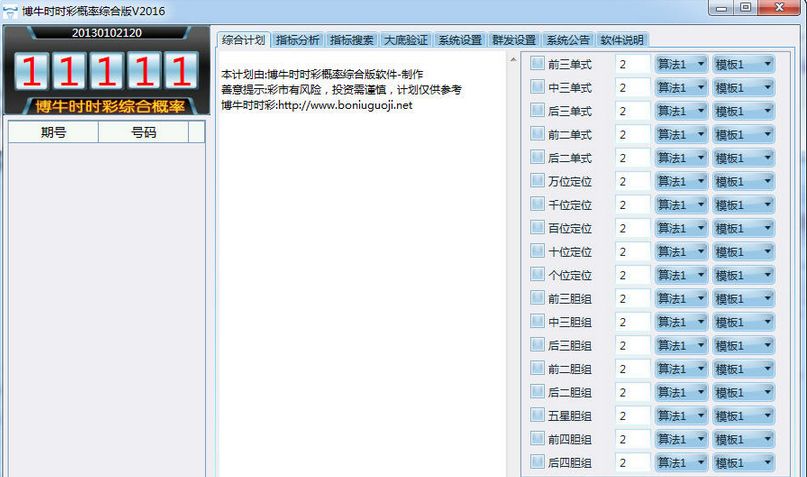Check the 后二单式 option
The width and height of the screenshot is (807, 477).
(x=537, y=157)
